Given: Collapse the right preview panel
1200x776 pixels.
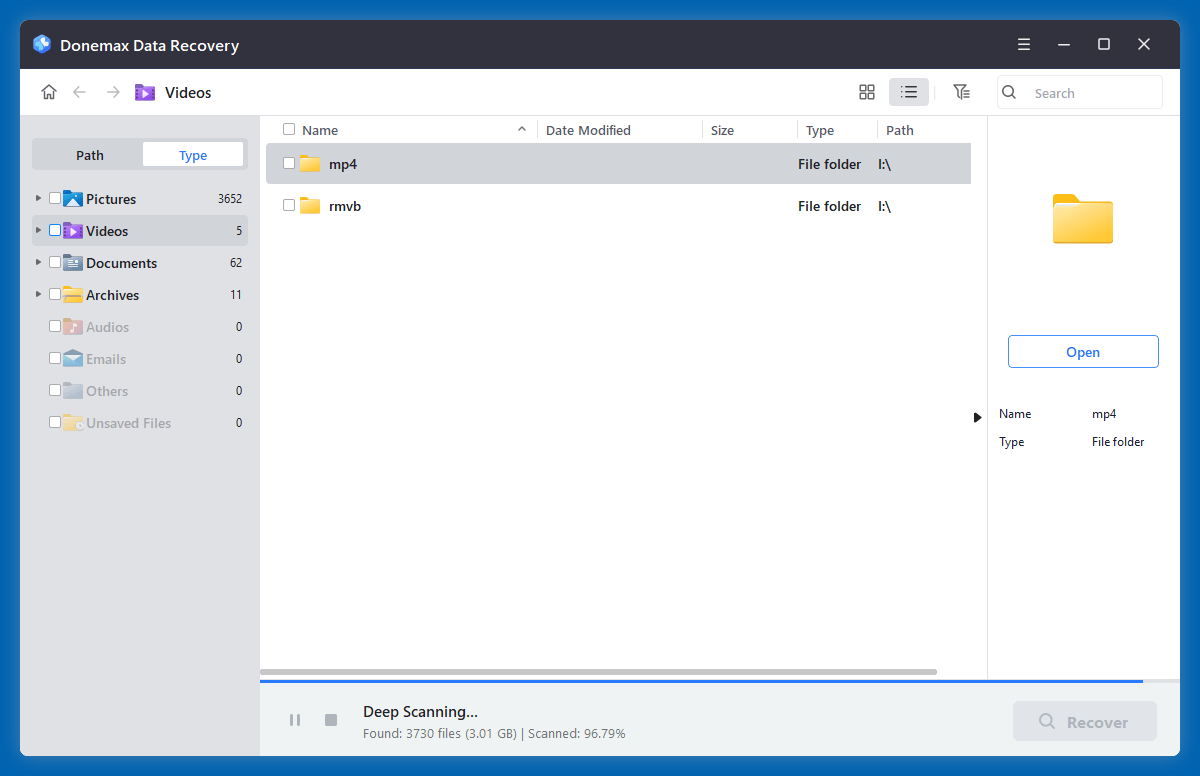Looking at the screenshot, I should [977, 417].
